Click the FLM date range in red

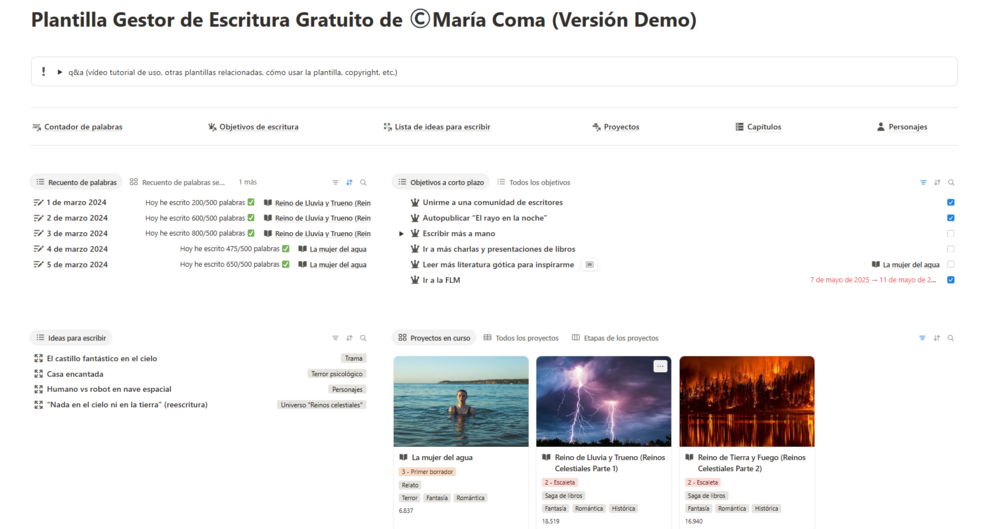(x=873, y=280)
